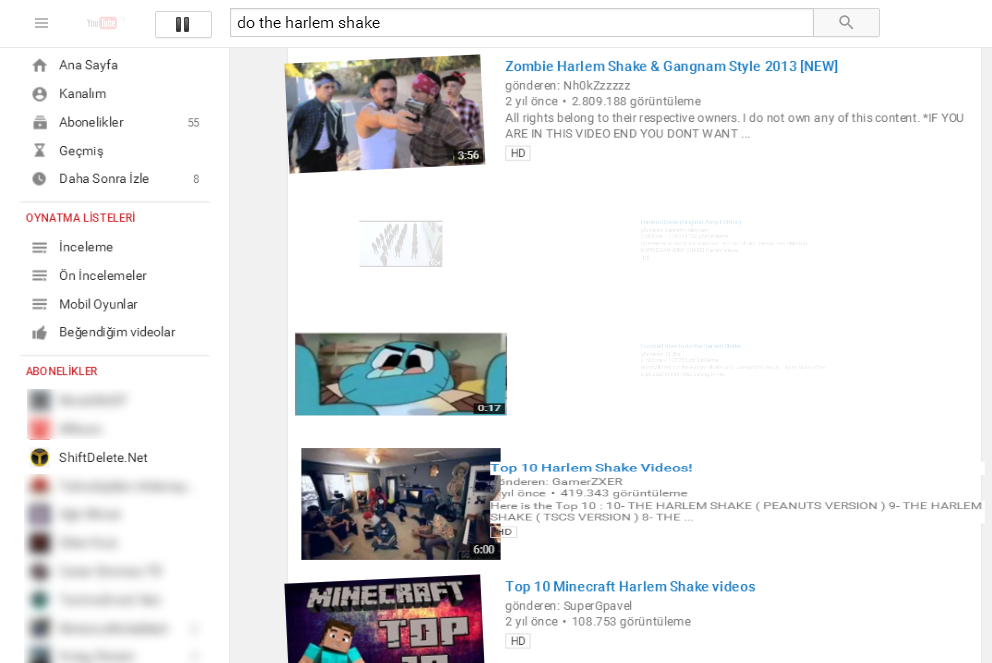Click the YouTube logo
Viewport: 992px width, 663px height.
coord(102,23)
